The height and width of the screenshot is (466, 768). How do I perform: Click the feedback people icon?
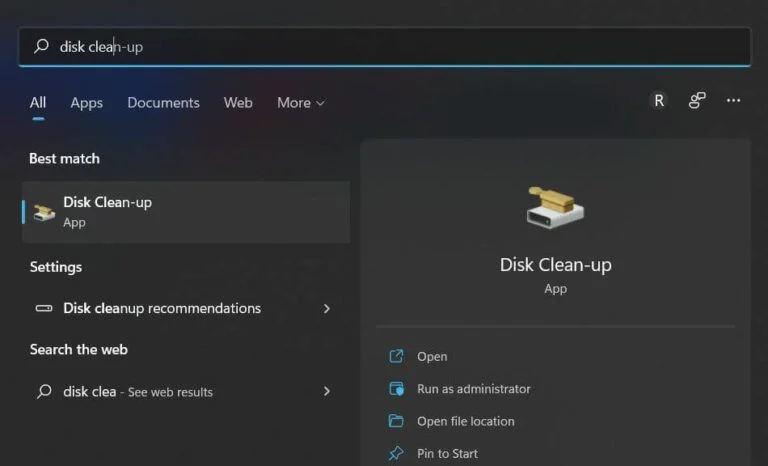[697, 100]
